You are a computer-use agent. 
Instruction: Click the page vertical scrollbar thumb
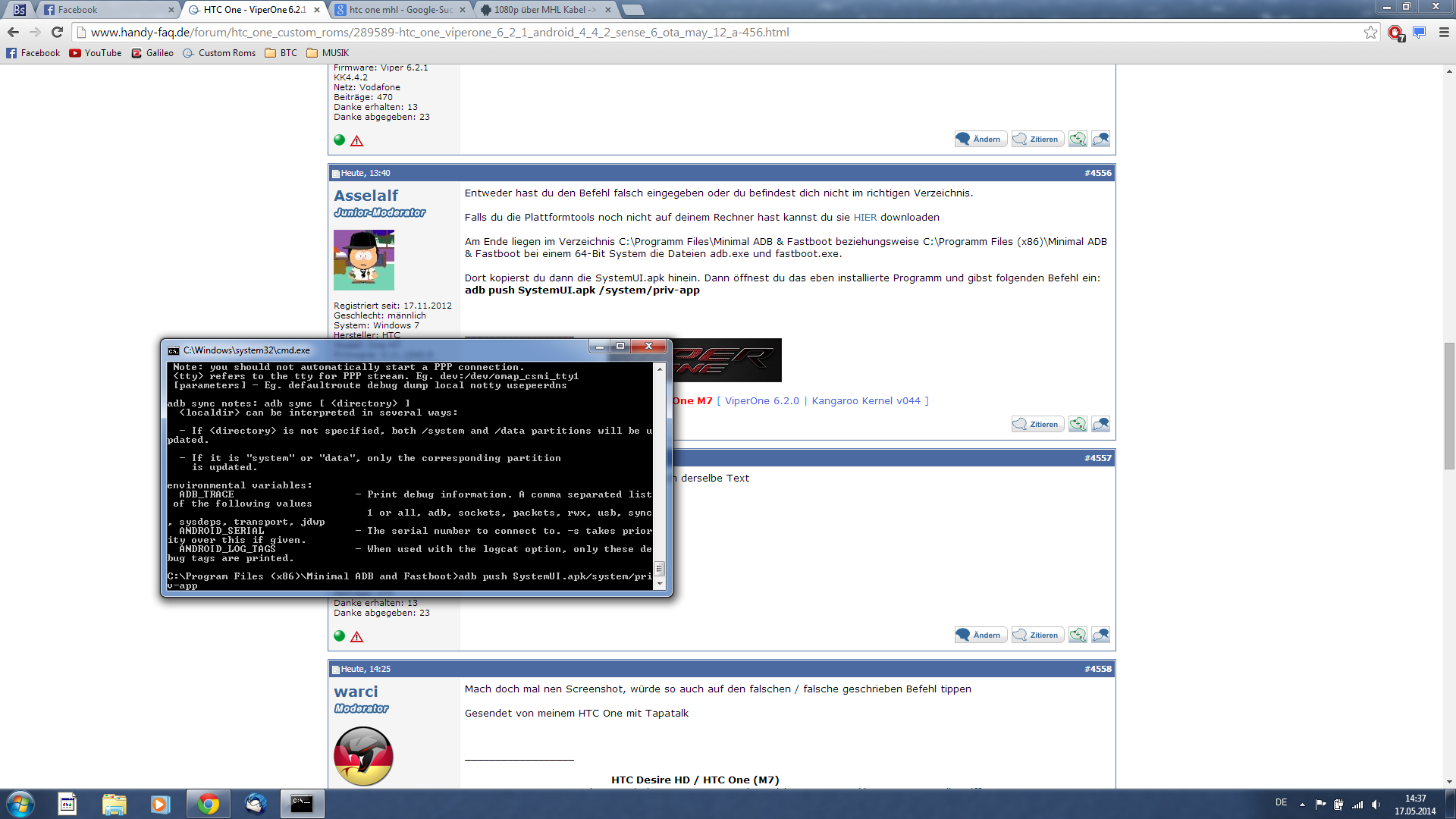[1449, 407]
